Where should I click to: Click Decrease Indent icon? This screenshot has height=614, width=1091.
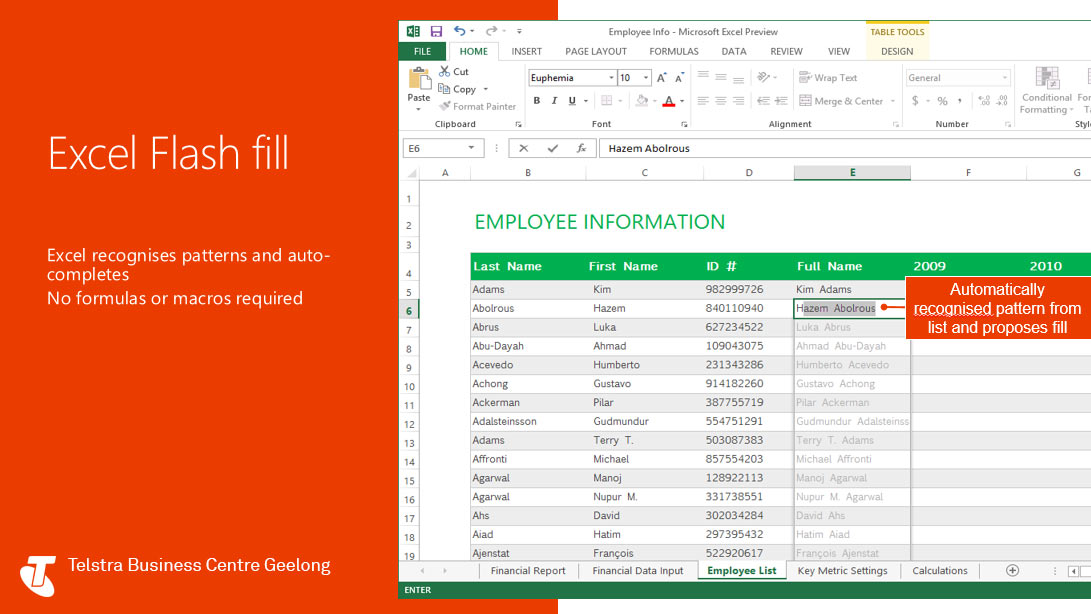pyautogui.click(x=763, y=101)
